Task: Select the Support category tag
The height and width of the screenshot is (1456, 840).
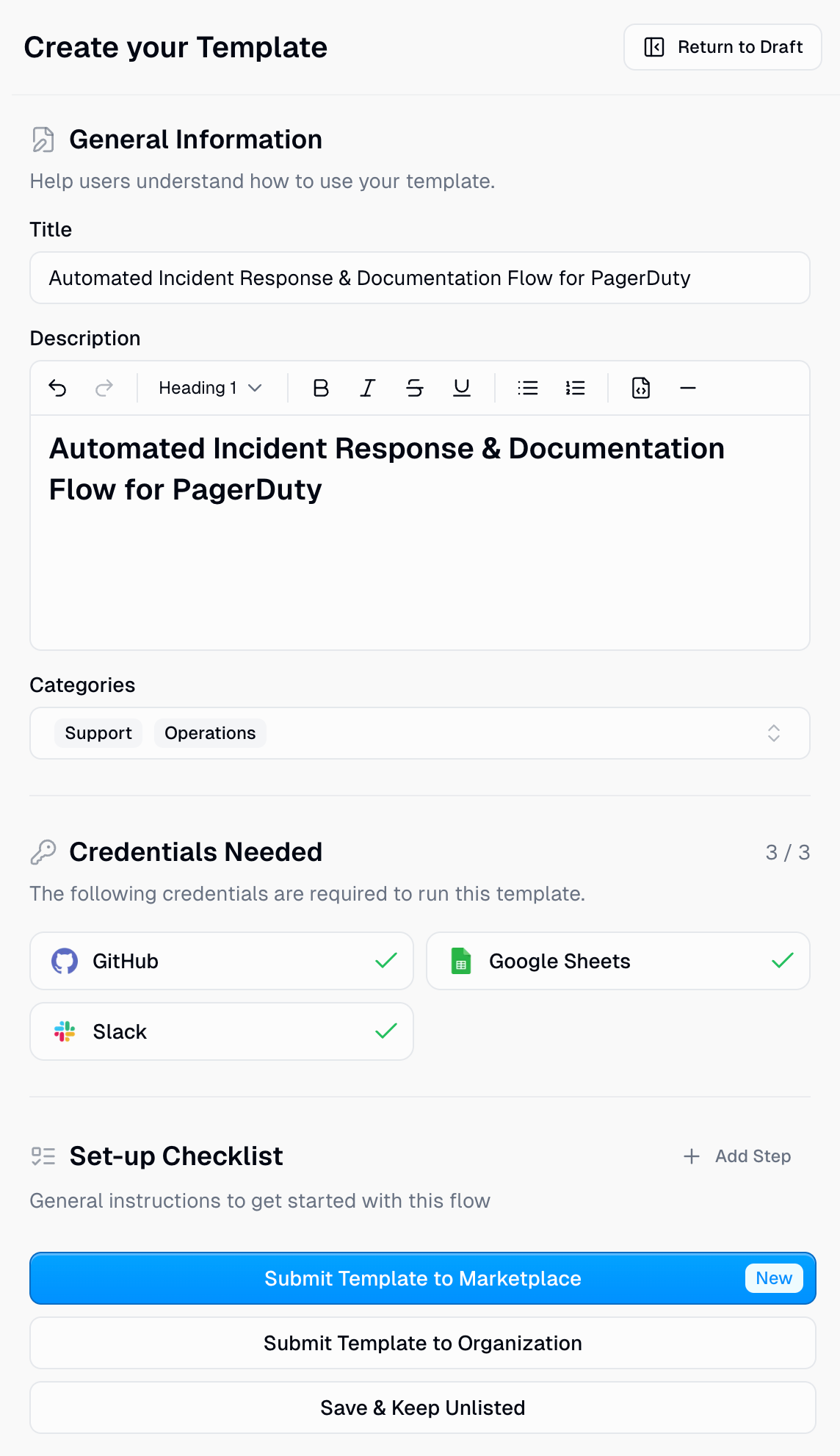Action: click(x=98, y=733)
